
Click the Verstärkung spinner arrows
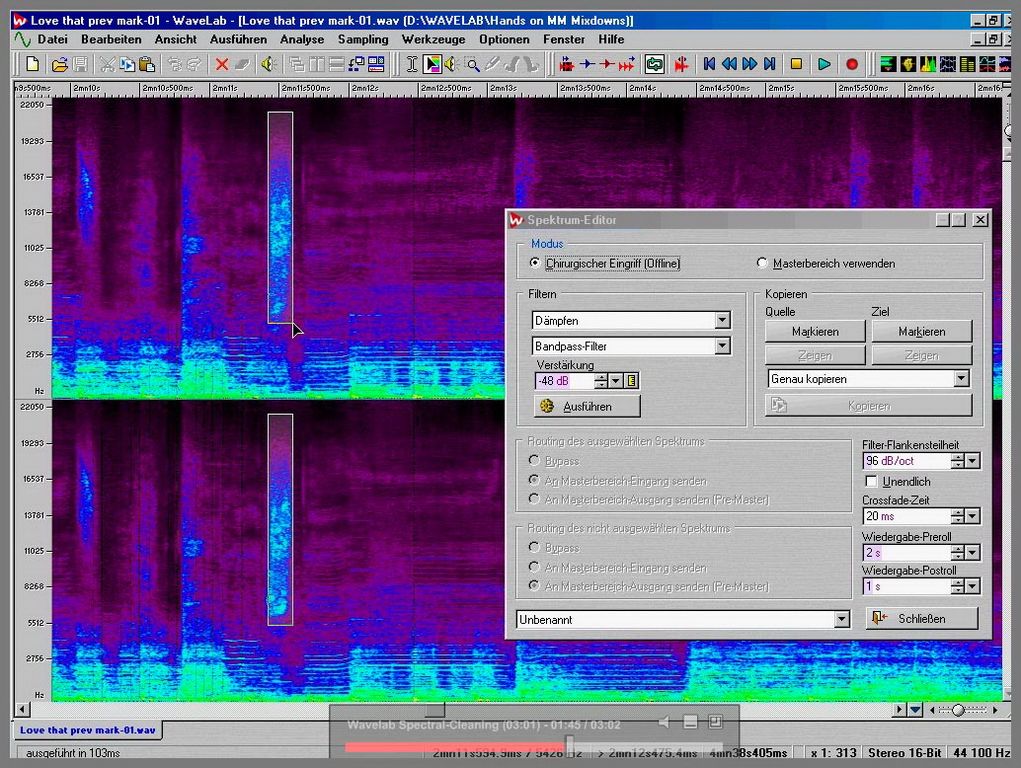[601, 380]
